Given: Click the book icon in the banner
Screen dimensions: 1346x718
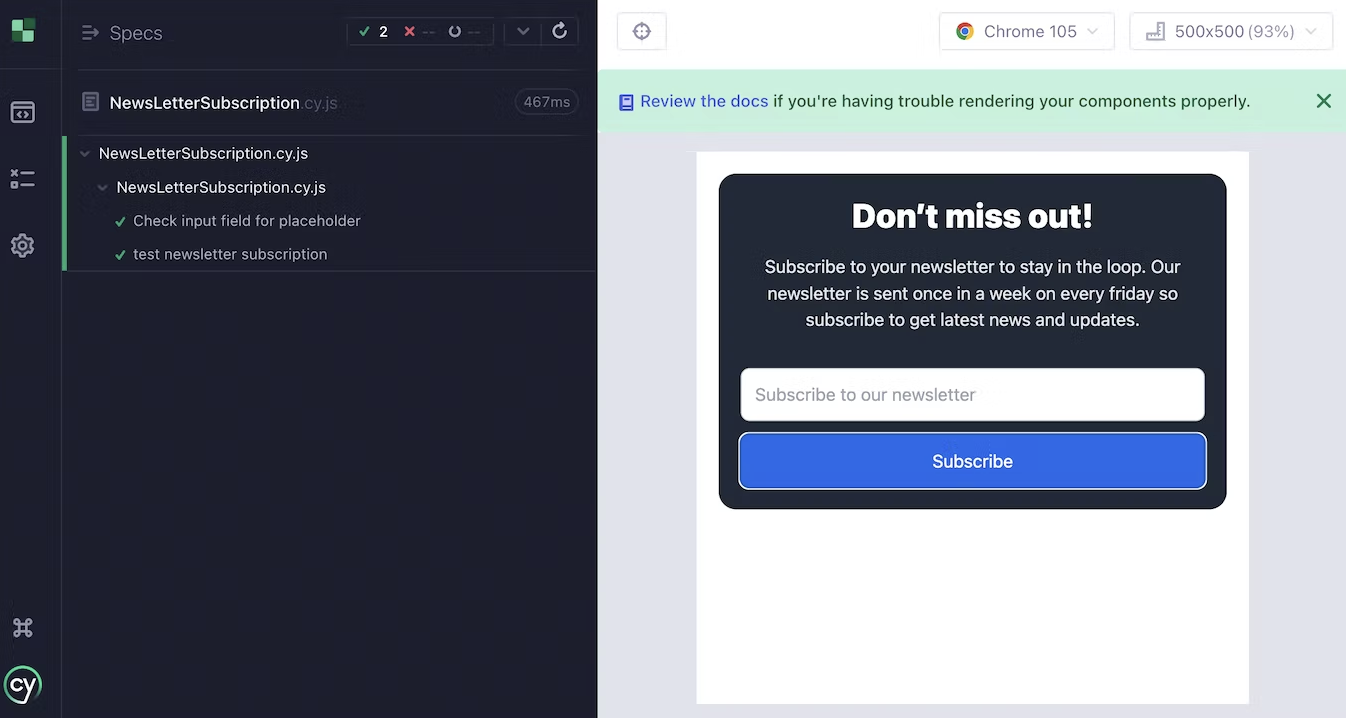Looking at the screenshot, I should (626, 102).
